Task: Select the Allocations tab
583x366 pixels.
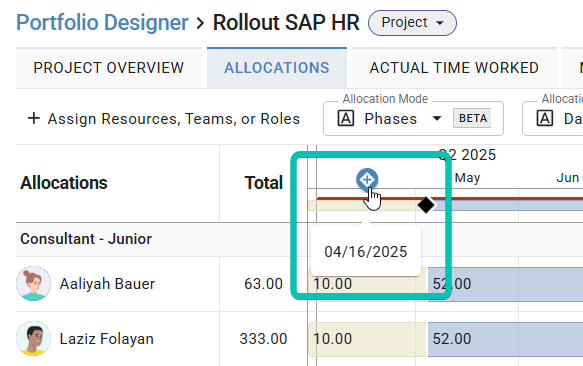Action: [x=277, y=68]
